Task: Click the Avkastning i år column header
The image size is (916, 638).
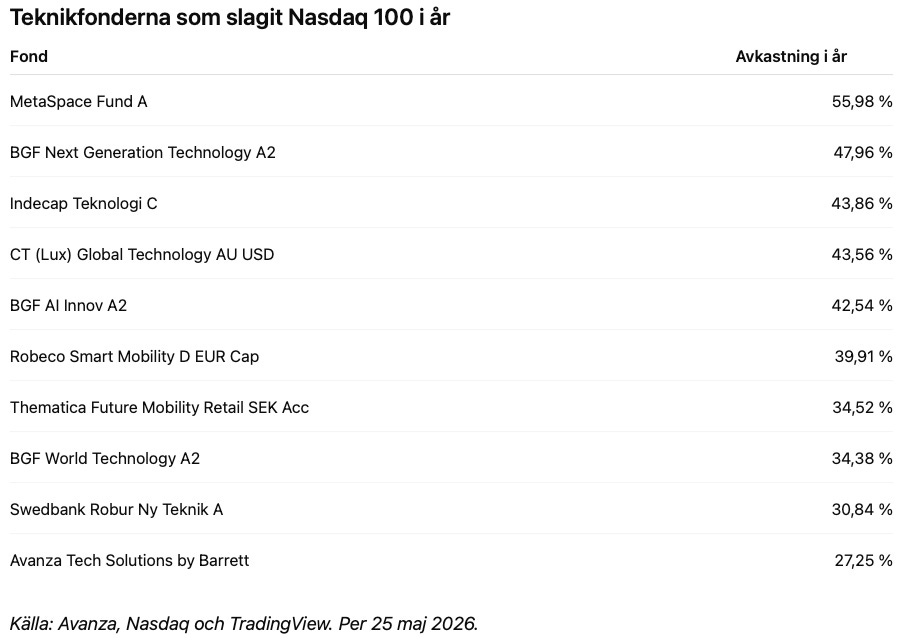Action: point(791,57)
